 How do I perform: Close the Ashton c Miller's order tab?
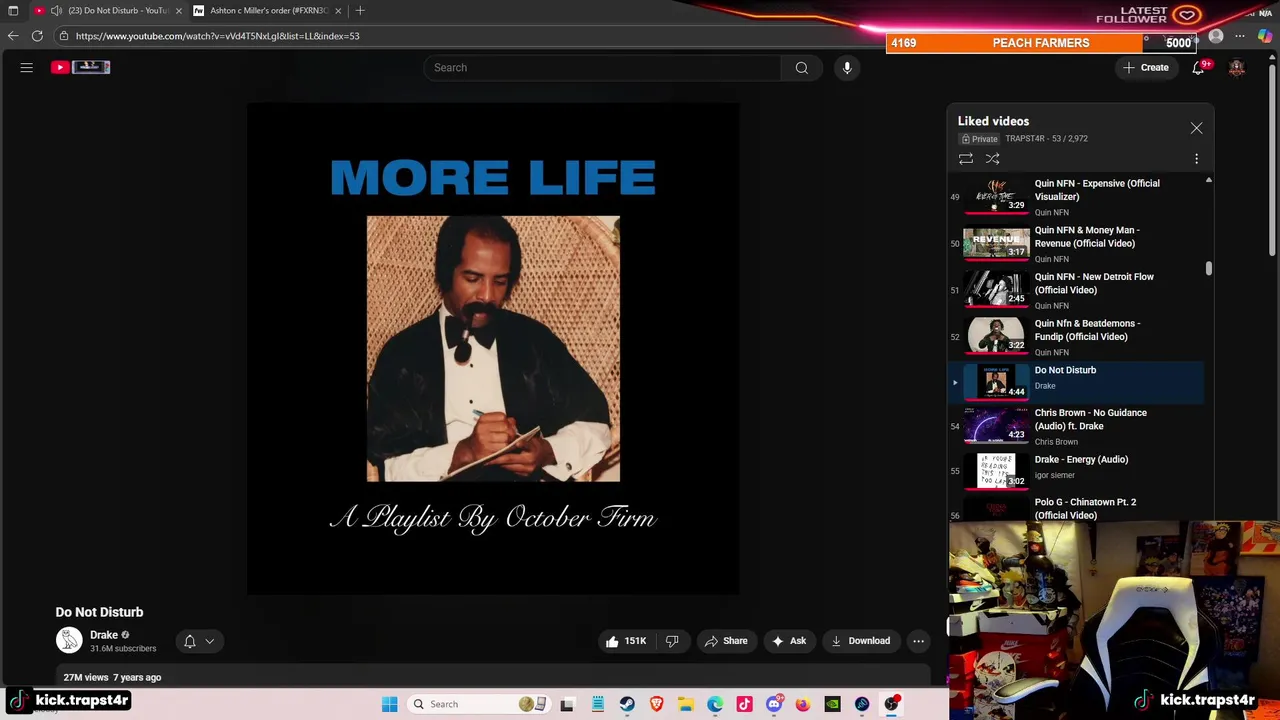pos(338,10)
